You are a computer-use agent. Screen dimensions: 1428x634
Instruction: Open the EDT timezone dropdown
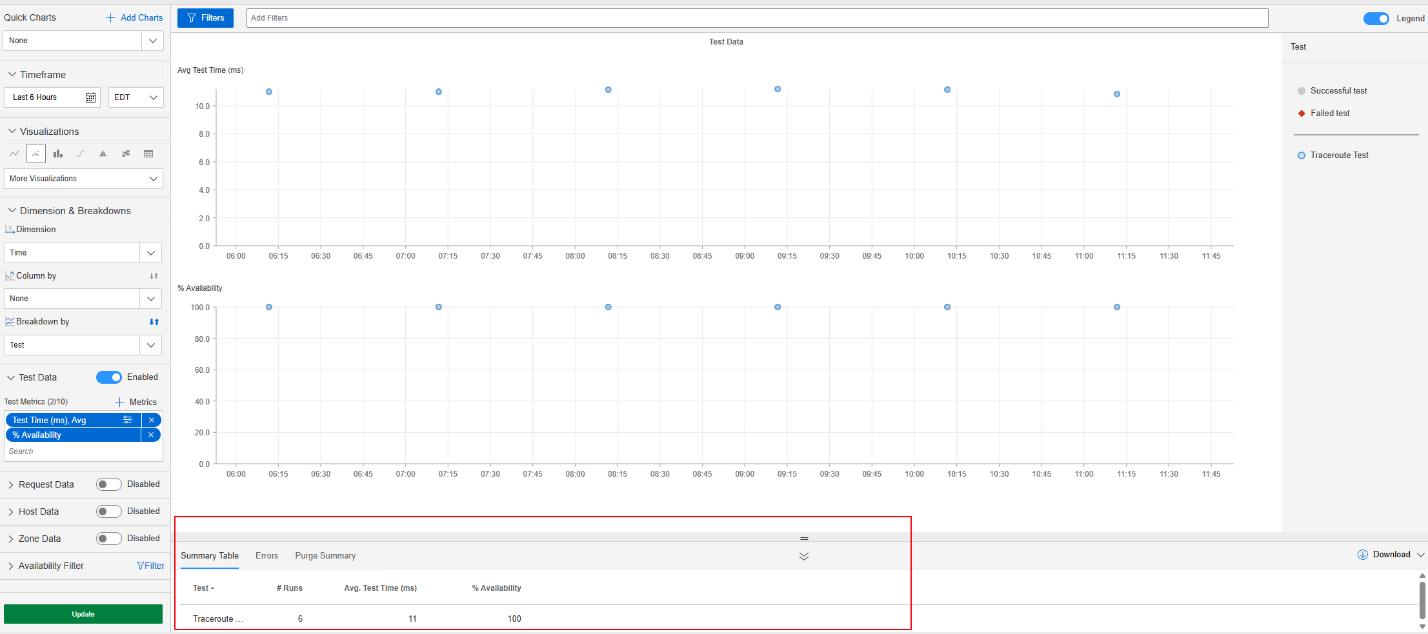point(135,97)
